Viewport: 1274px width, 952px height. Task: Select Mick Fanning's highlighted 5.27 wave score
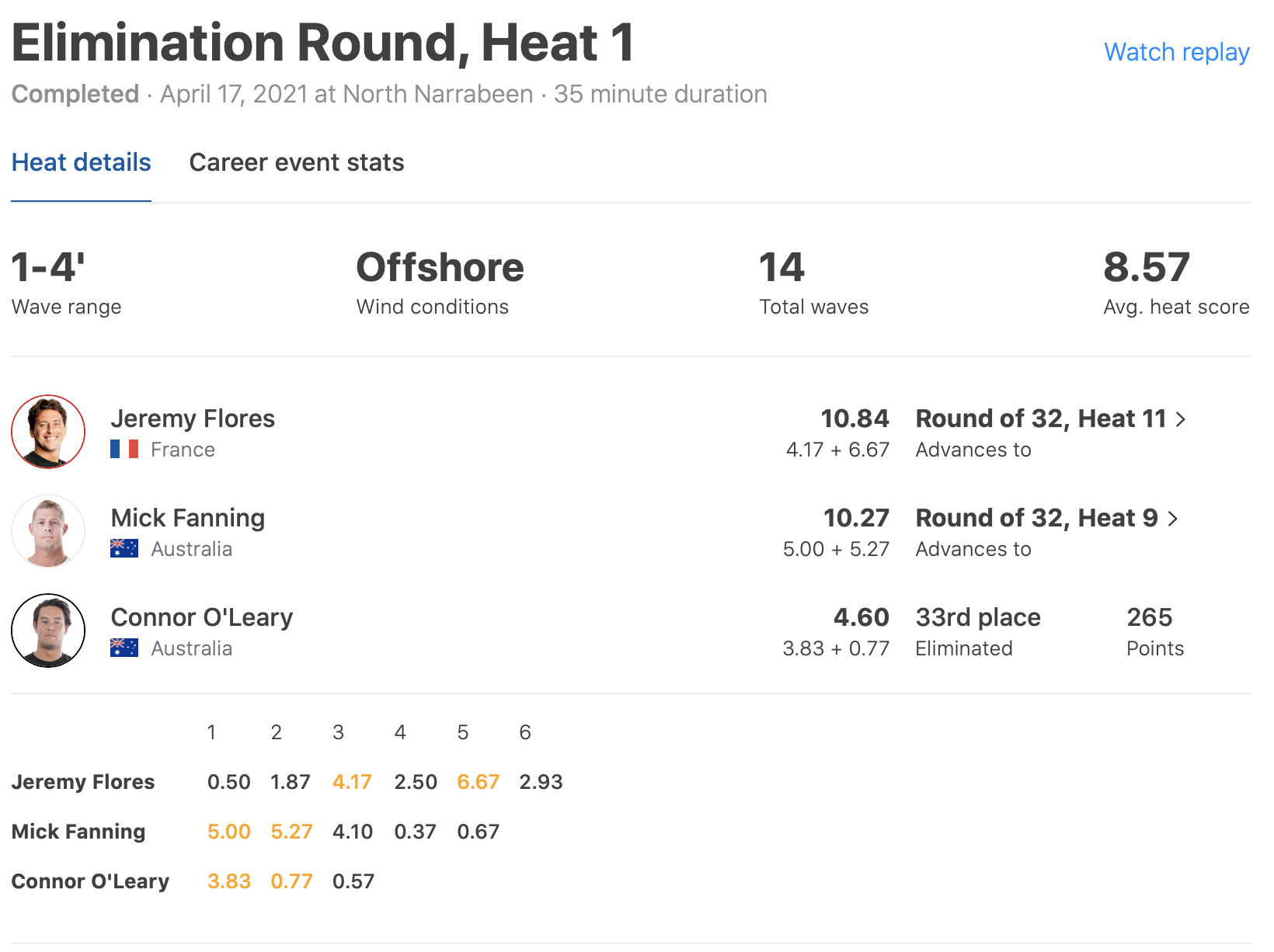coord(291,832)
